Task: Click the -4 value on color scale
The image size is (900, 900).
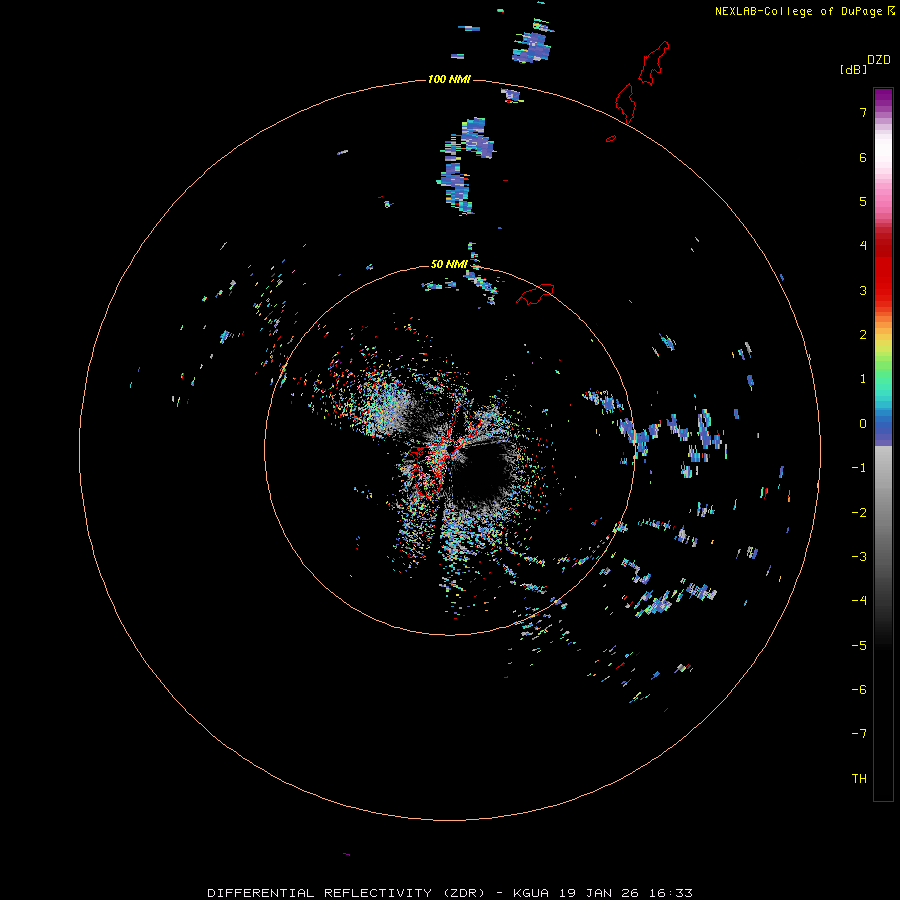Action: pos(859,600)
